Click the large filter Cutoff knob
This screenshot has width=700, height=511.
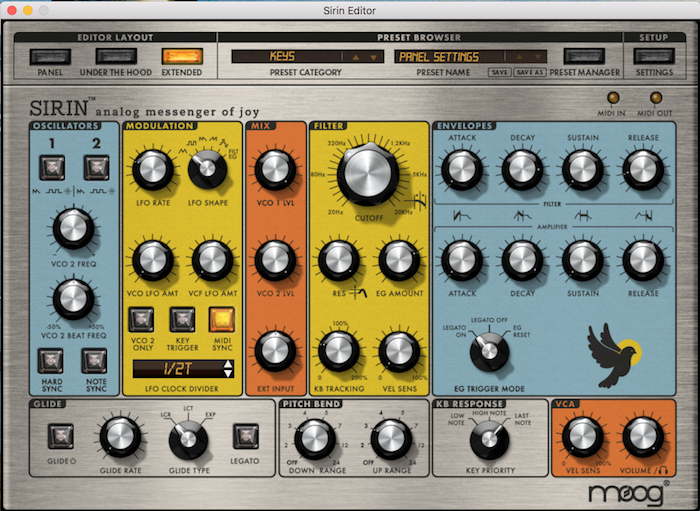(368, 174)
